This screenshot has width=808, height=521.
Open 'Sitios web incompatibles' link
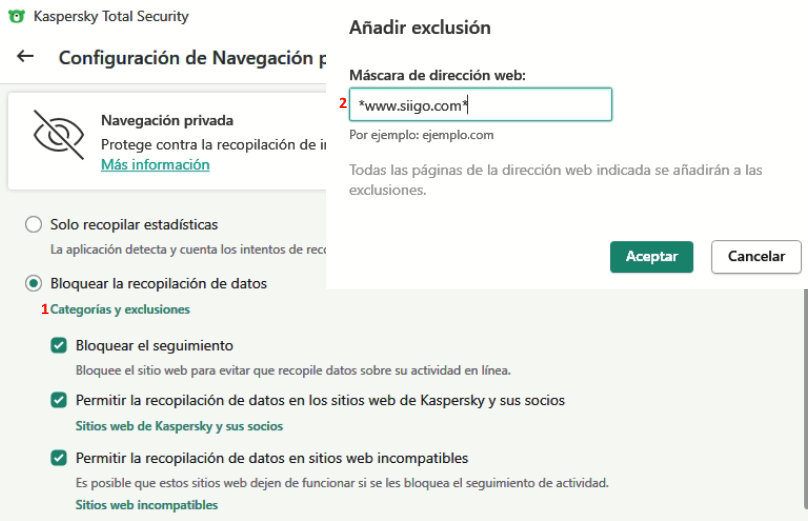click(147, 505)
